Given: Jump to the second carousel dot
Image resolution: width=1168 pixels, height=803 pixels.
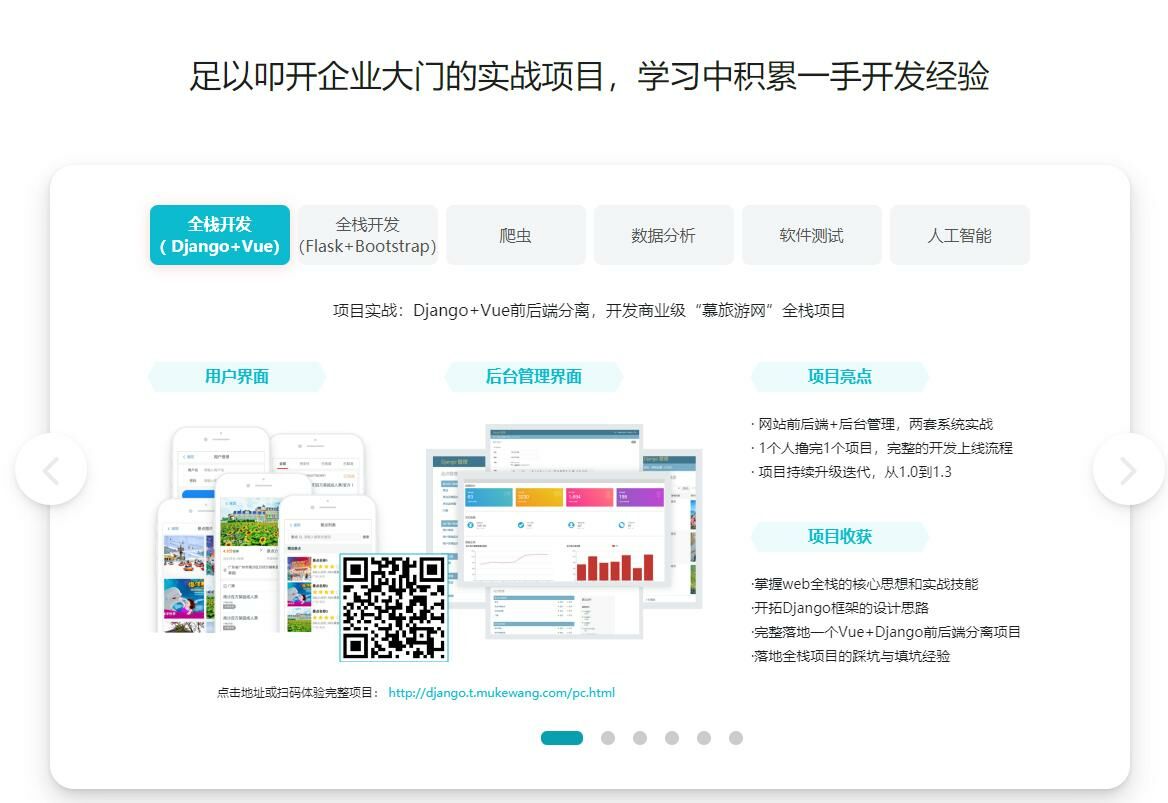Looking at the screenshot, I should (608, 738).
